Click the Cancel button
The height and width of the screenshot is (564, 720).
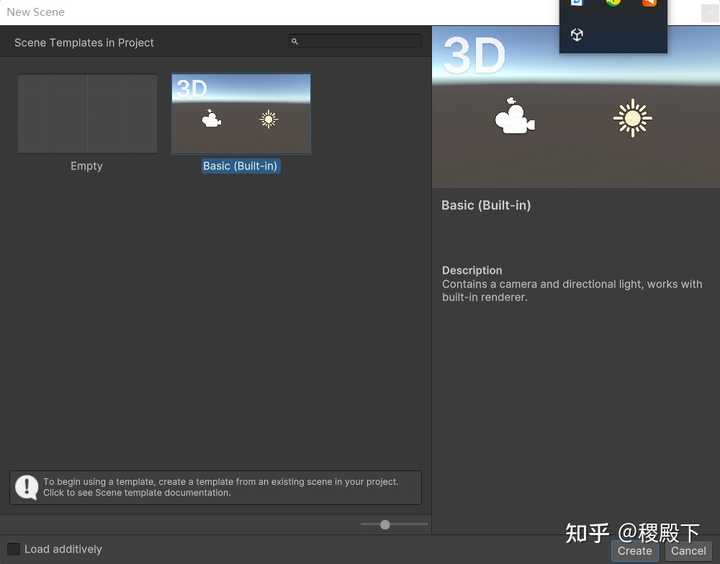coord(688,551)
